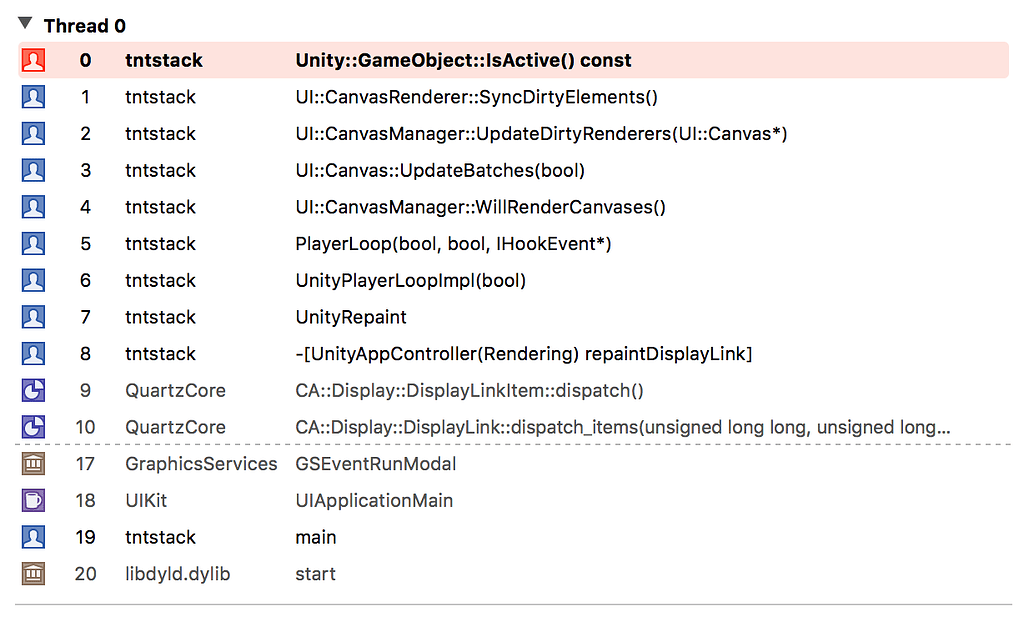The image size is (1024, 642).
Task: Select the WillRenderCanvases stack frame
Action: (x=480, y=207)
